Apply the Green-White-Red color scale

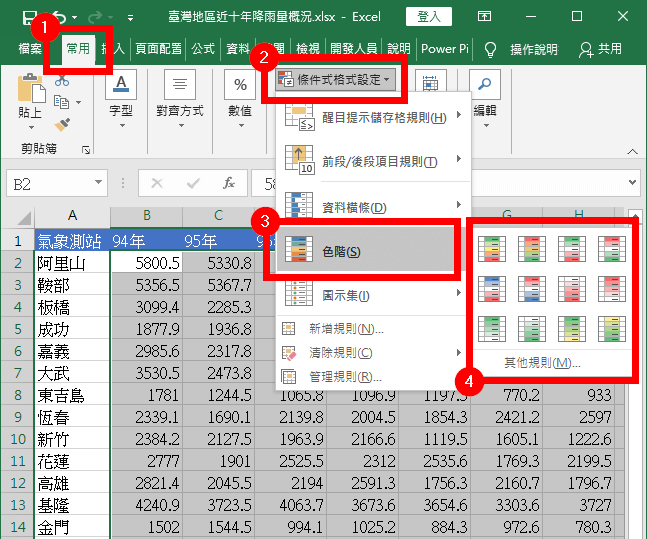tap(571, 249)
